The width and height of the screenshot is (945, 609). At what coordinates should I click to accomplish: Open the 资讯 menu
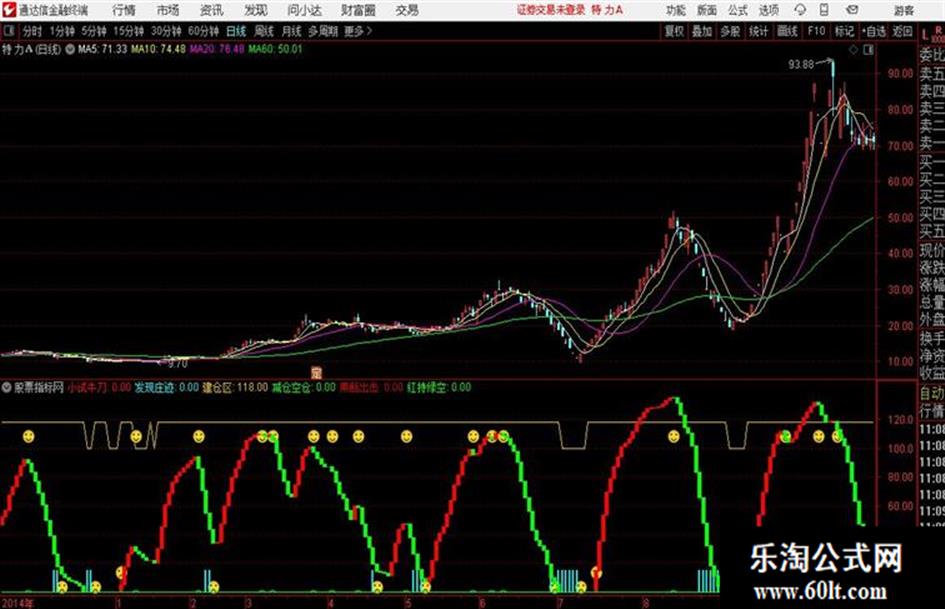(x=211, y=10)
